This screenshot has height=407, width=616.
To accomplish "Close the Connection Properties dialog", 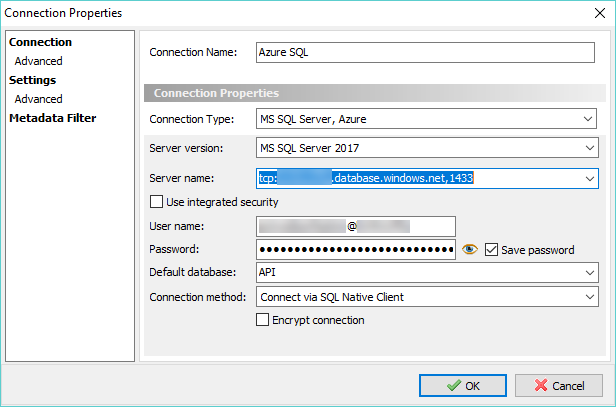I will tap(596, 13).
